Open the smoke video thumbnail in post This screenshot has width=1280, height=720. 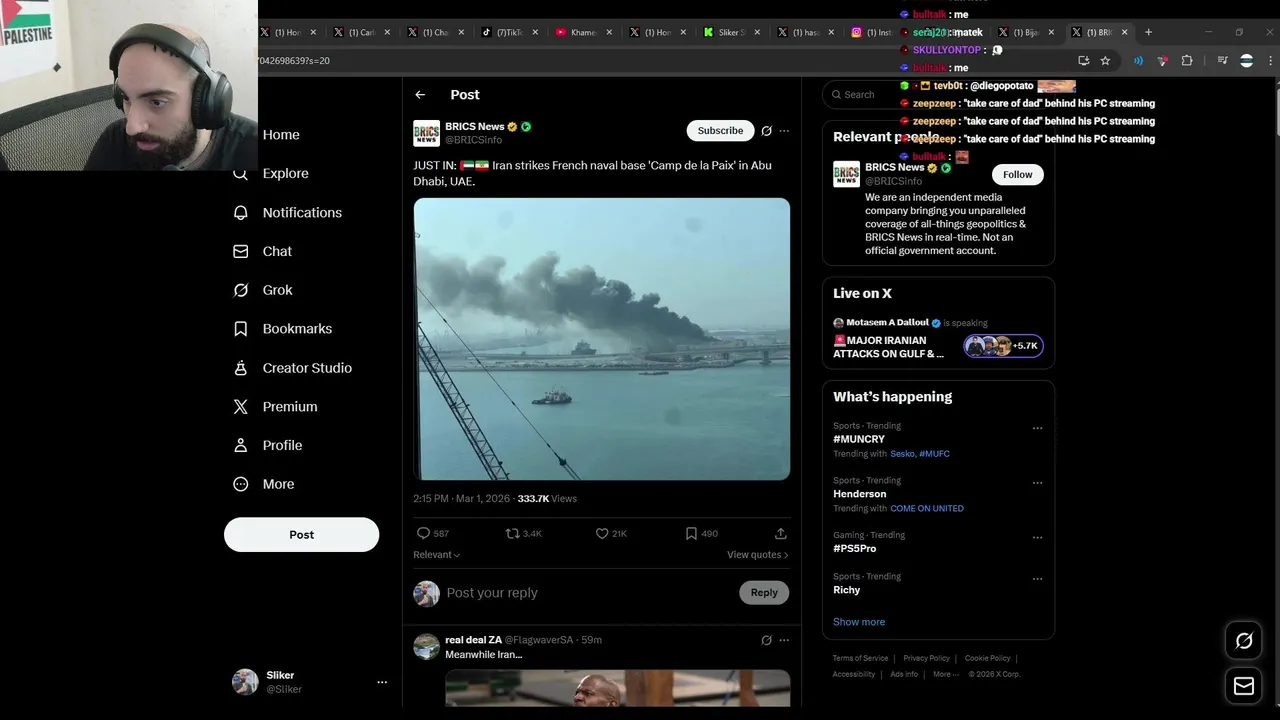click(602, 339)
